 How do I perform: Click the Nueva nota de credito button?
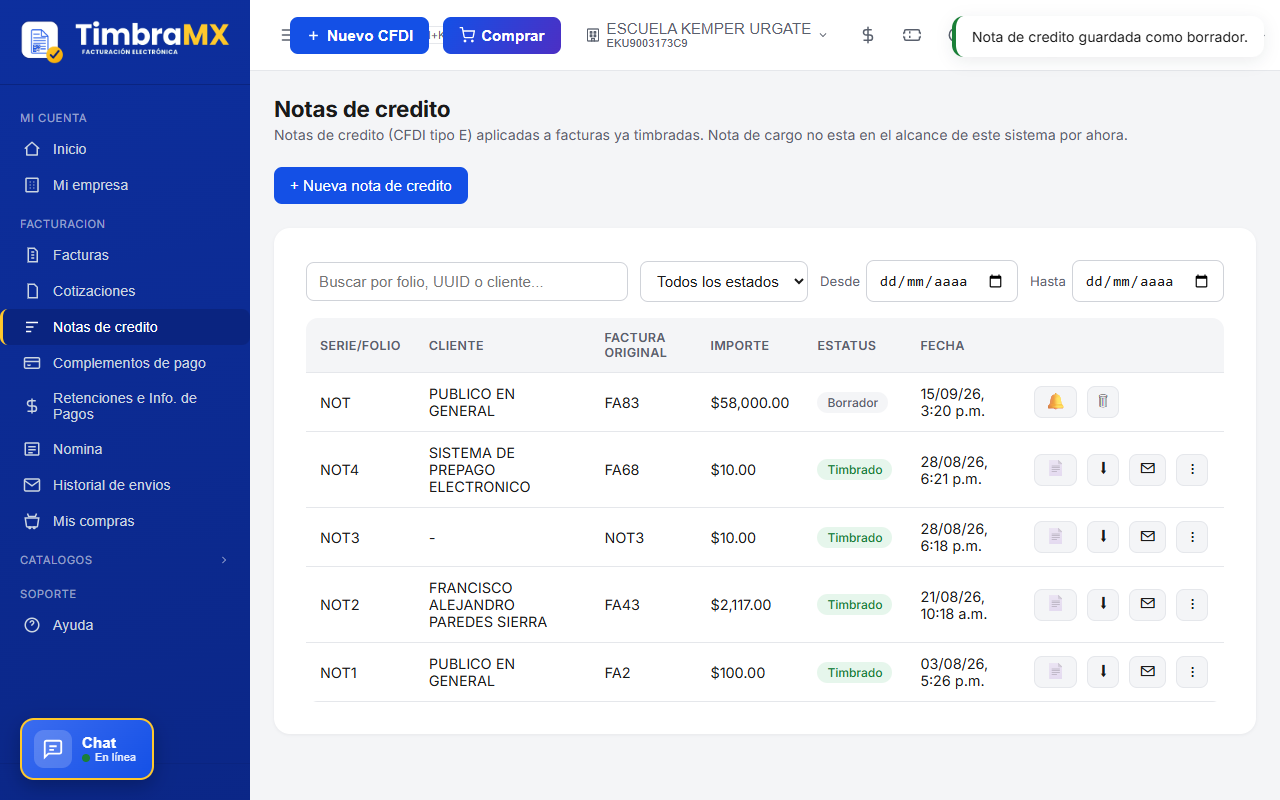click(371, 185)
